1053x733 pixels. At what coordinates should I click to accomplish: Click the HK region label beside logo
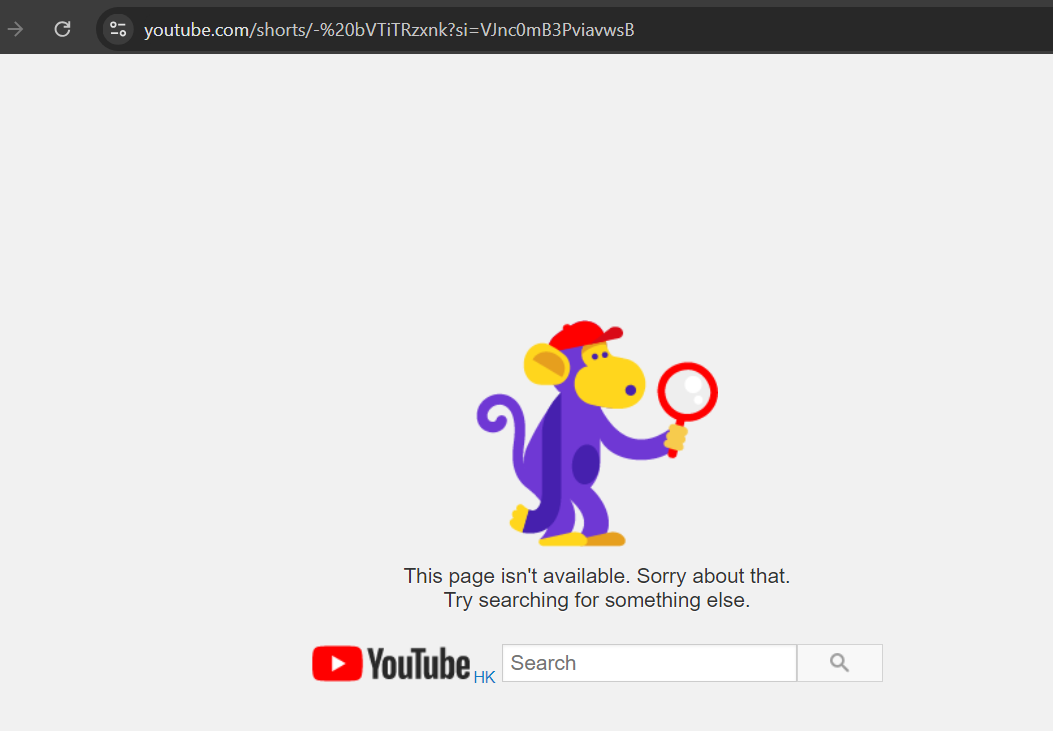tap(484, 677)
